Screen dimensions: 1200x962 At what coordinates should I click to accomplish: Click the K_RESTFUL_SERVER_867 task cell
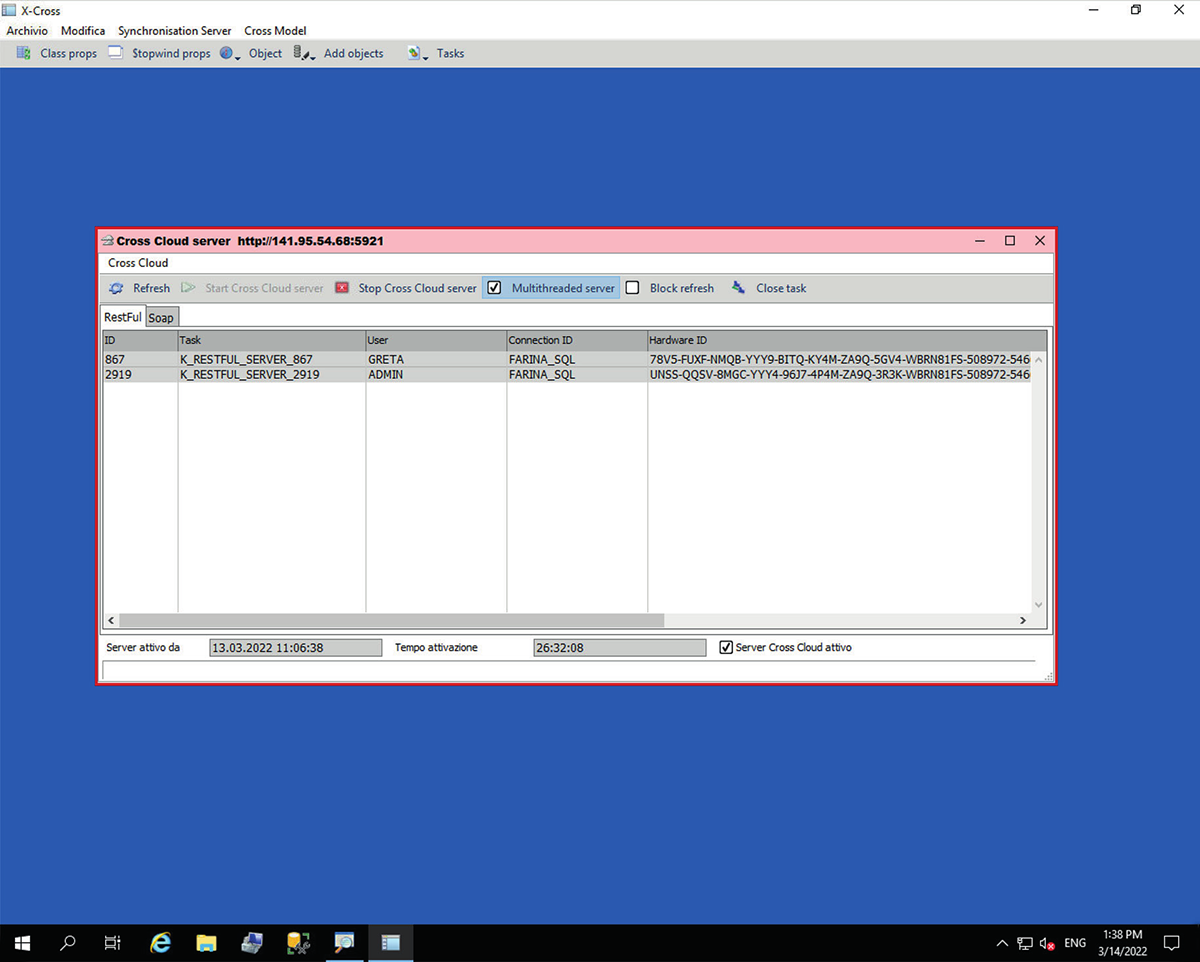[x=272, y=359]
